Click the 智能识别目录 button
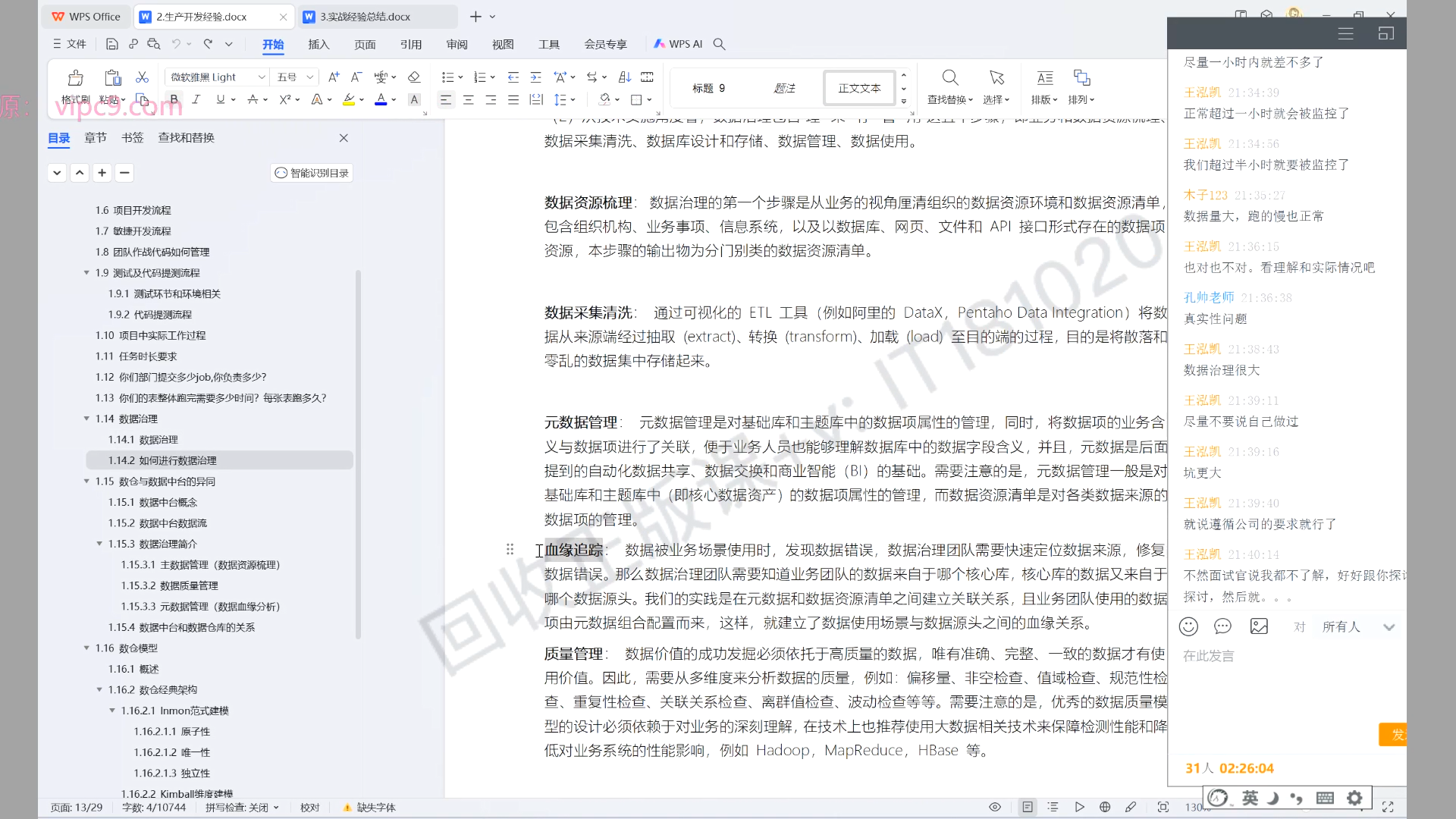This screenshot has width=1456, height=819. click(x=312, y=173)
